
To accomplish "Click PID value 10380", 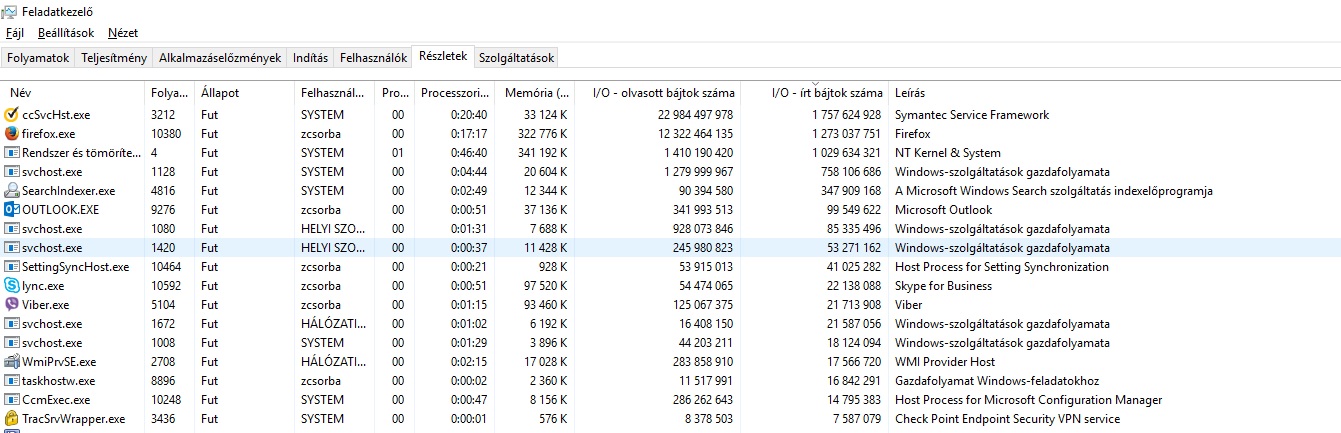I will (166, 134).
